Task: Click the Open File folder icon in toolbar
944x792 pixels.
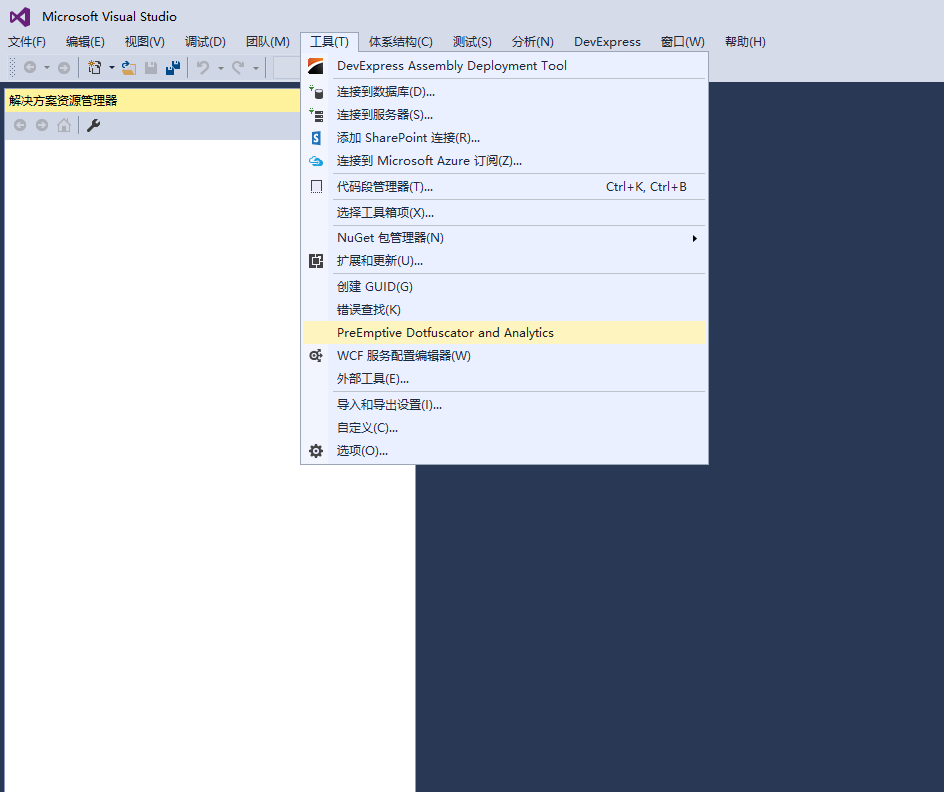Action: coord(128,67)
